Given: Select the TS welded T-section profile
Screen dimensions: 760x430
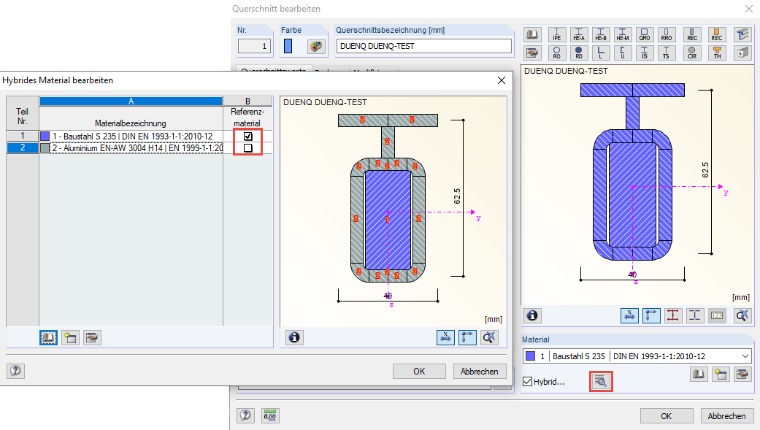Looking at the screenshot, I should pyautogui.click(x=666, y=52).
